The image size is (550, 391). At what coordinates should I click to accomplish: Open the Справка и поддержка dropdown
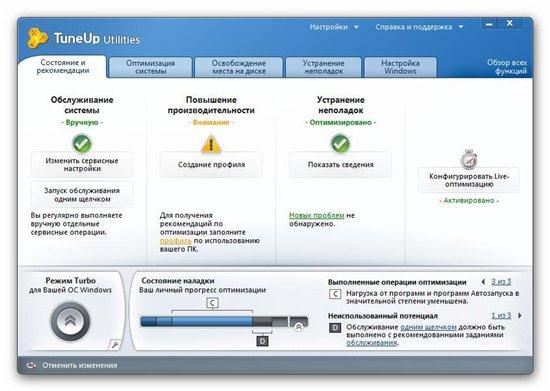point(419,27)
